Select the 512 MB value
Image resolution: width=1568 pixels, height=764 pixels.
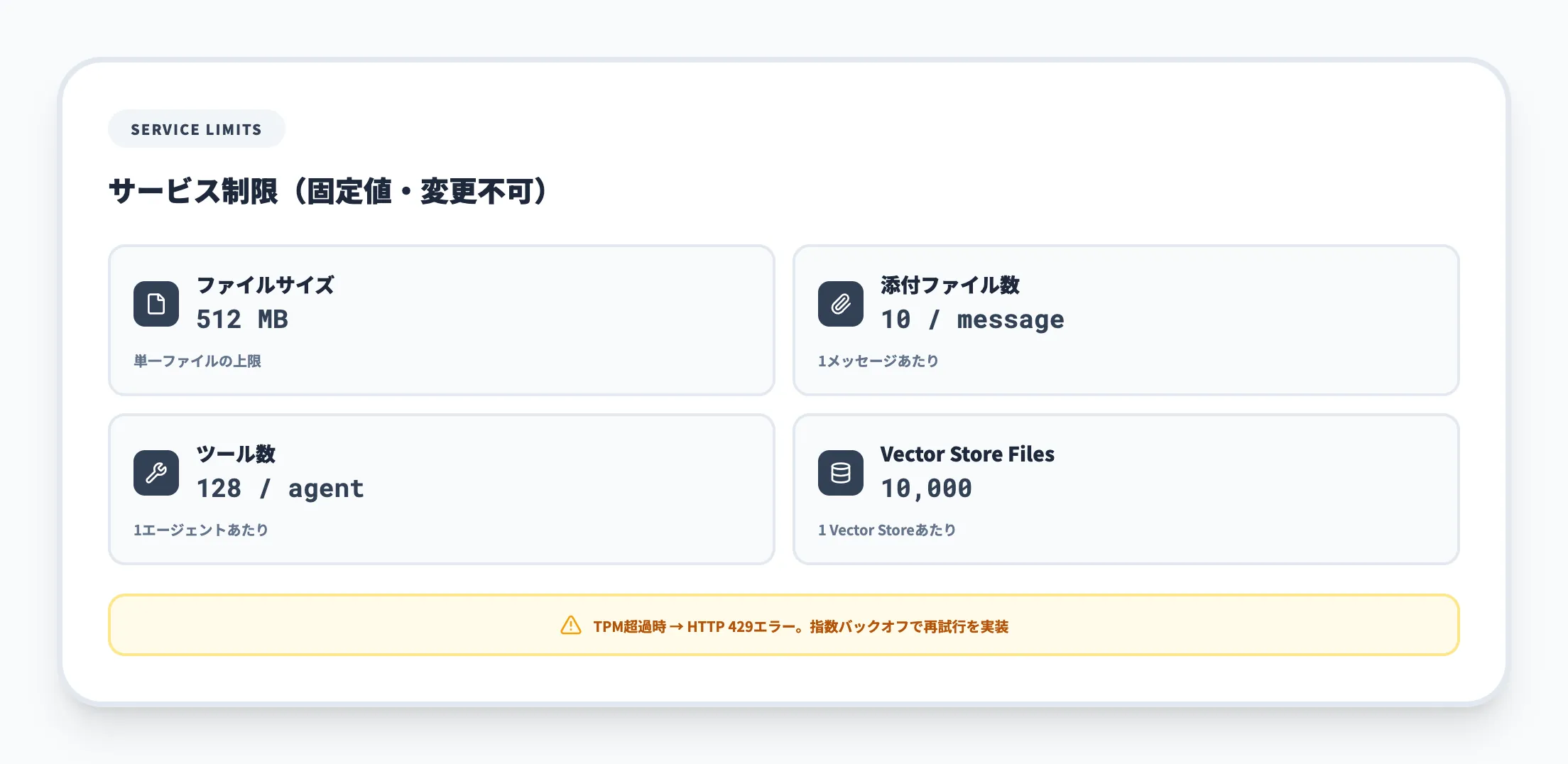[x=242, y=320]
